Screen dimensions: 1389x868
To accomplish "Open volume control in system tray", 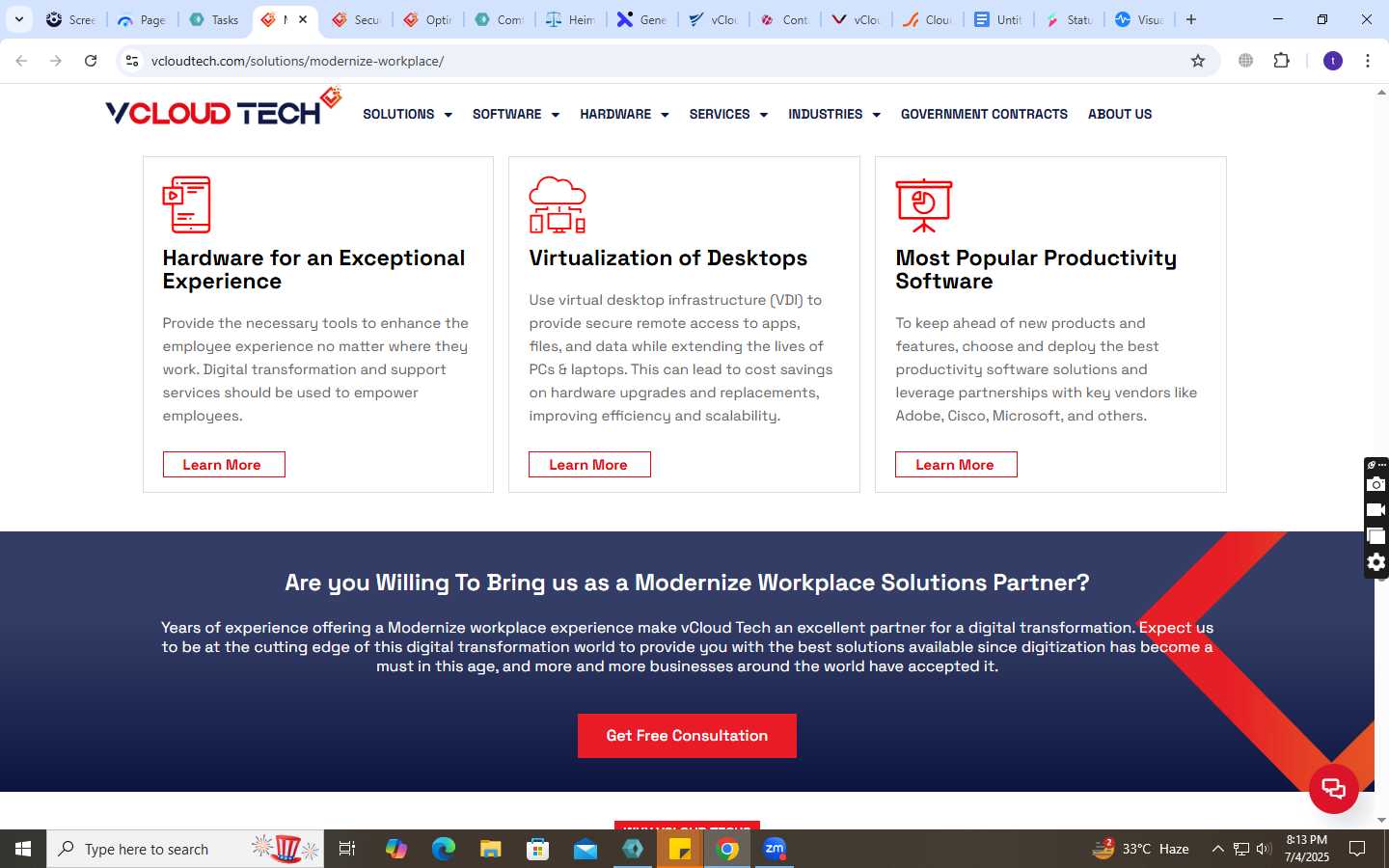I will pyautogui.click(x=1265, y=849).
